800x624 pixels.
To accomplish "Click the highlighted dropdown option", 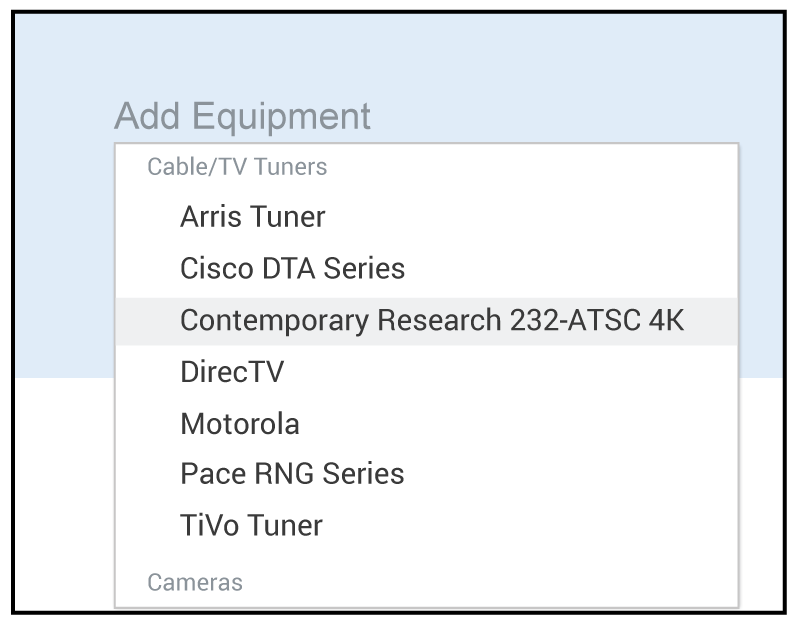I will click(432, 321).
